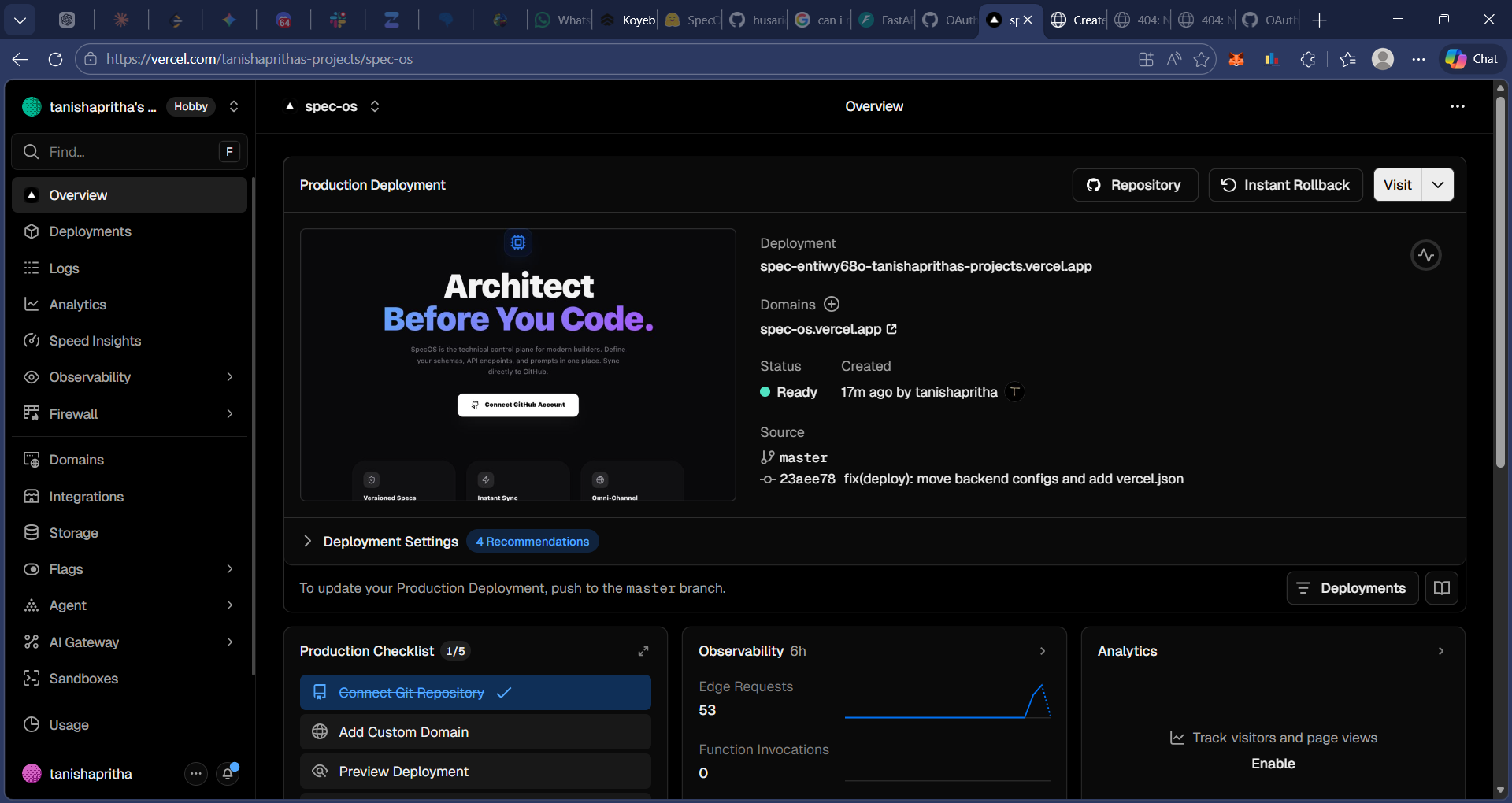
Task: Expand the Observability sidebar submenu
Action: [229, 377]
